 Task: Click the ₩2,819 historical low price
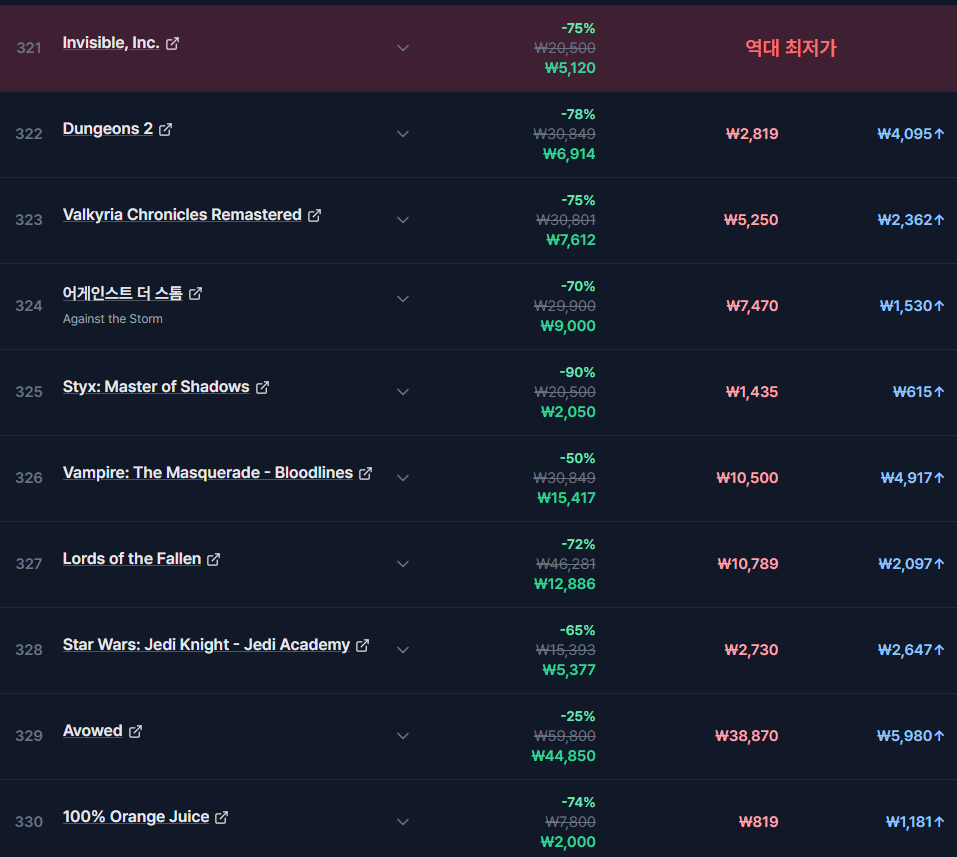pyautogui.click(x=752, y=134)
